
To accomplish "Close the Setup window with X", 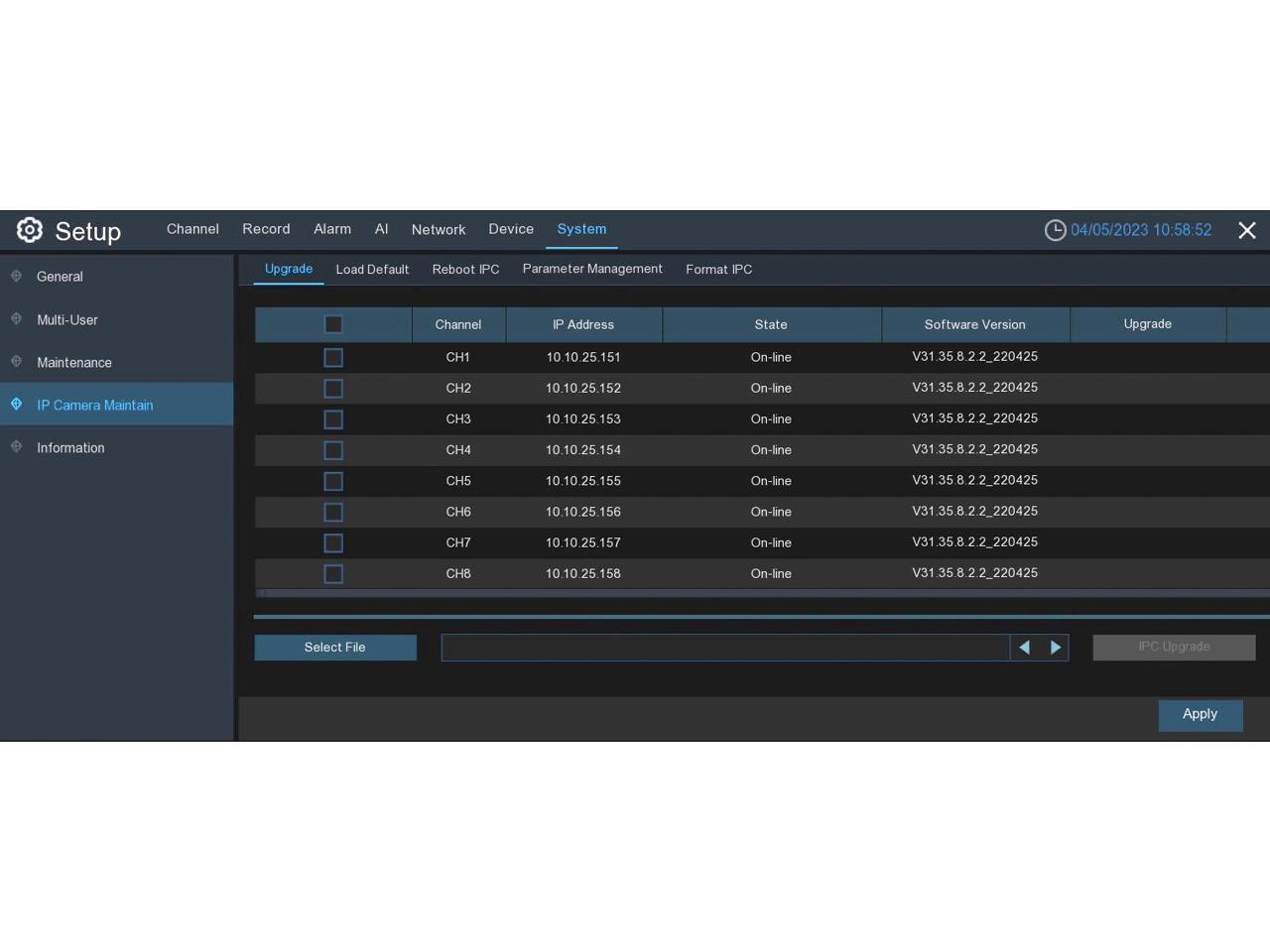I will pyautogui.click(x=1247, y=230).
